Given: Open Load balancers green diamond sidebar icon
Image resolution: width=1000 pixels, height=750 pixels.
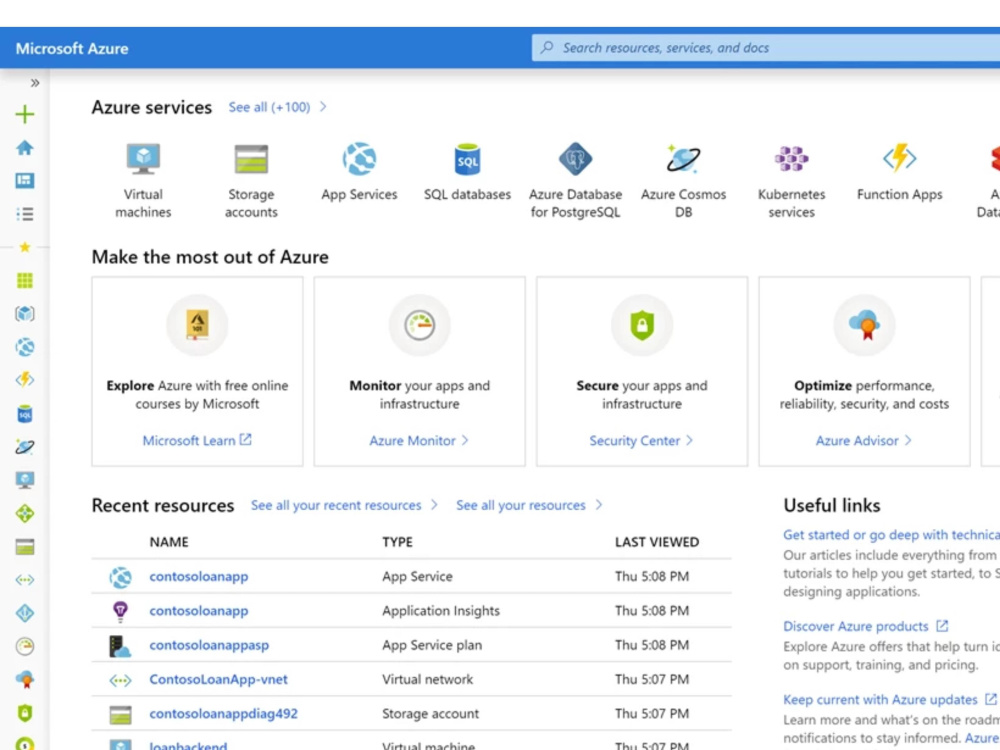Looking at the screenshot, I should tap(25, 513).
